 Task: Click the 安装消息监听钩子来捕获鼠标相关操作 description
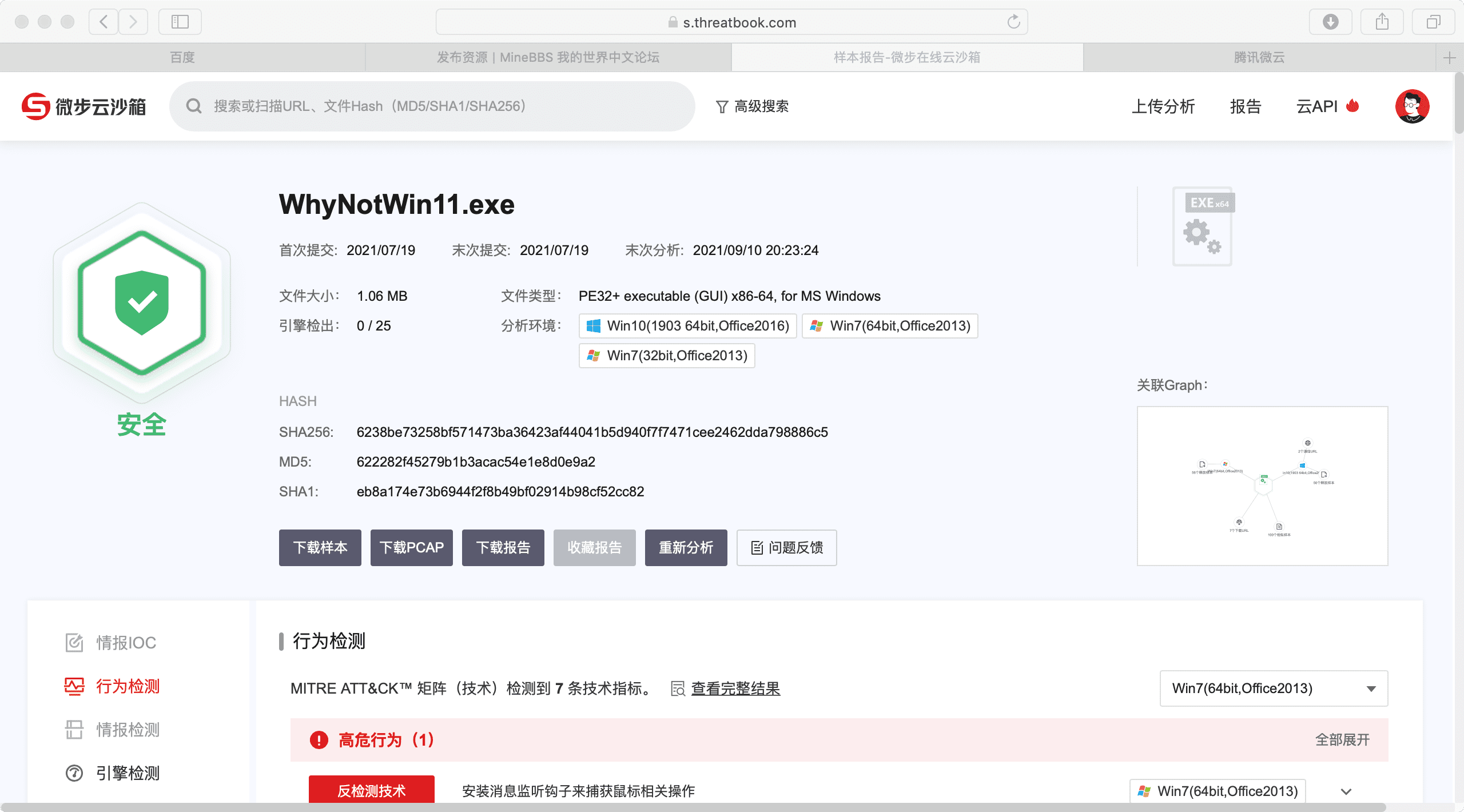pos(578,791)
